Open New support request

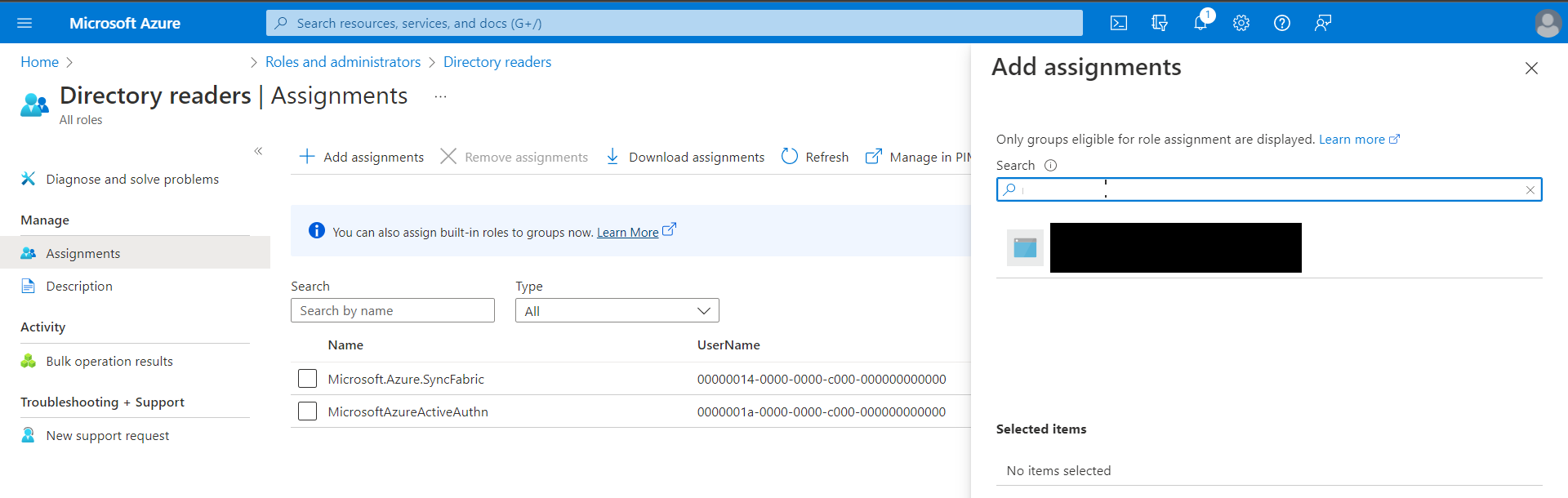point(108,435)
